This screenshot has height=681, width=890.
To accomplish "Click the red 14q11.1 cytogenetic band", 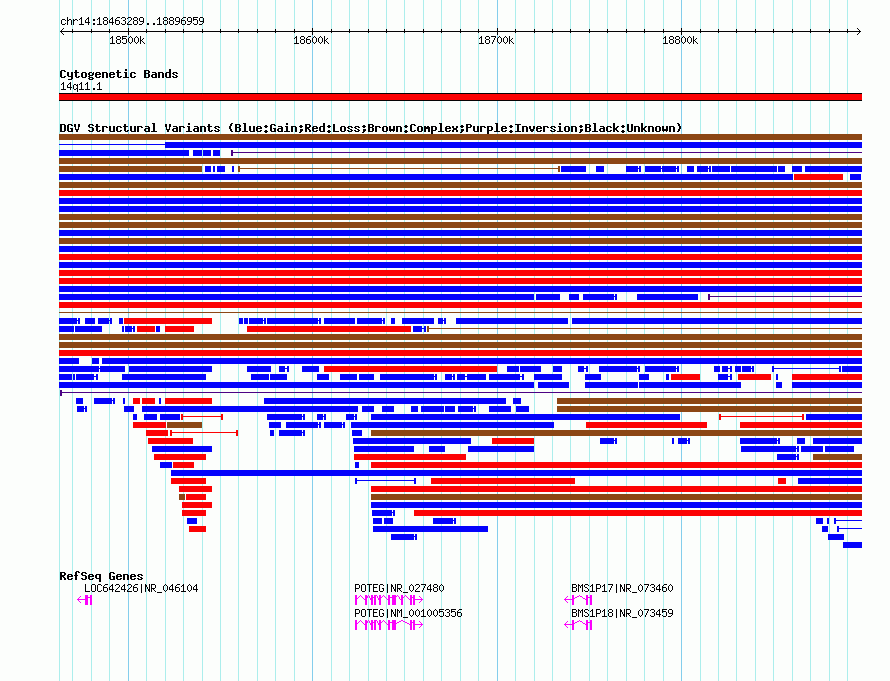I will 460,97.
